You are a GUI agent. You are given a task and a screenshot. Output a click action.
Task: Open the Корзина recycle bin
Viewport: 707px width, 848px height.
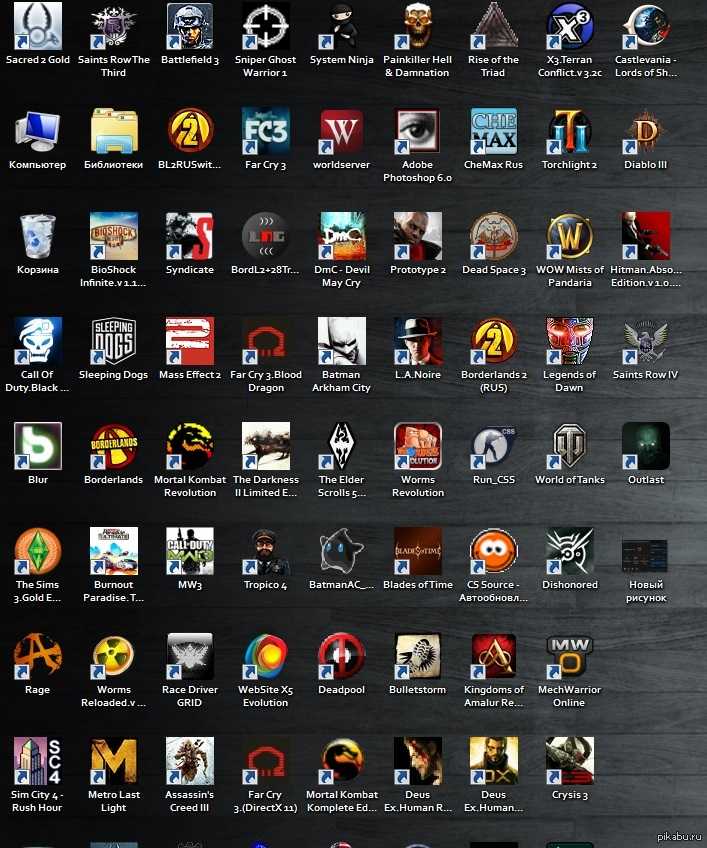pos(38,236)
